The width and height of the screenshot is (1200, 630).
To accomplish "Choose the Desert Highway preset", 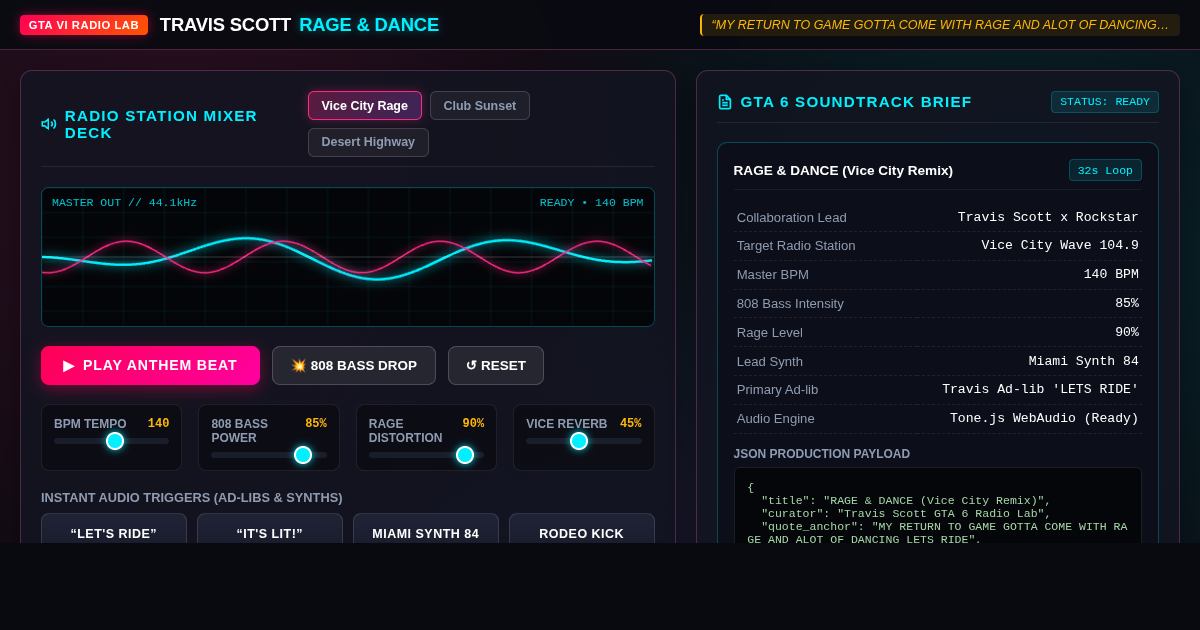I will coord(368,142).
